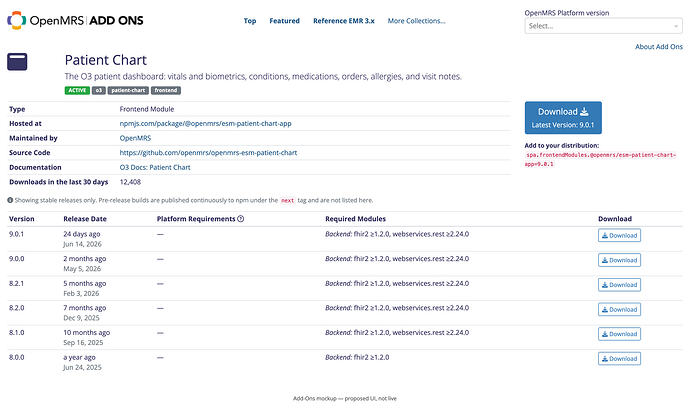This screenshot has height=408, width=690.
Task: Click the patient-chart tag
Action: pos(128,90)
